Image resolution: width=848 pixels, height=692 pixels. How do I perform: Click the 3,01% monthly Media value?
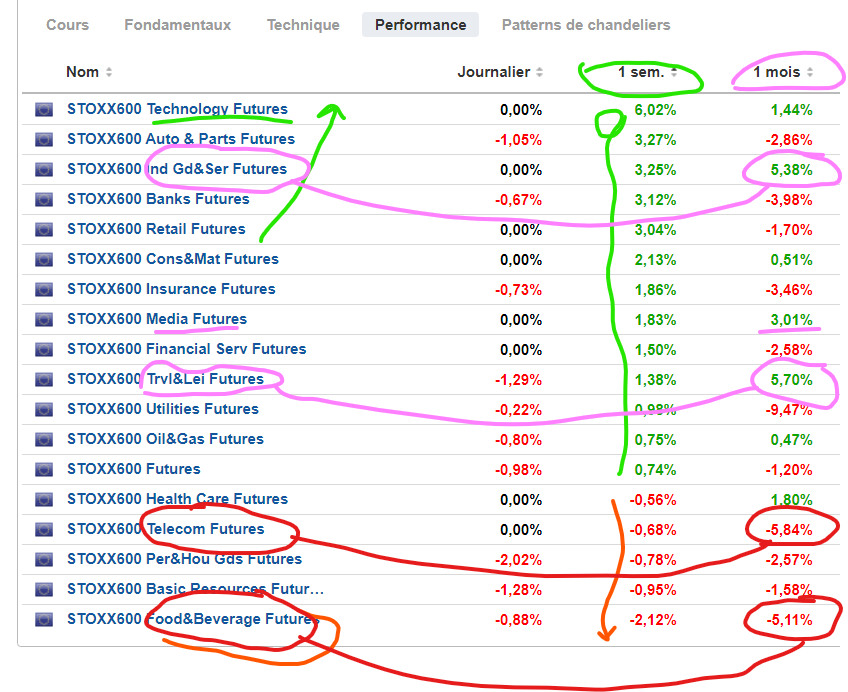point(792,320)
